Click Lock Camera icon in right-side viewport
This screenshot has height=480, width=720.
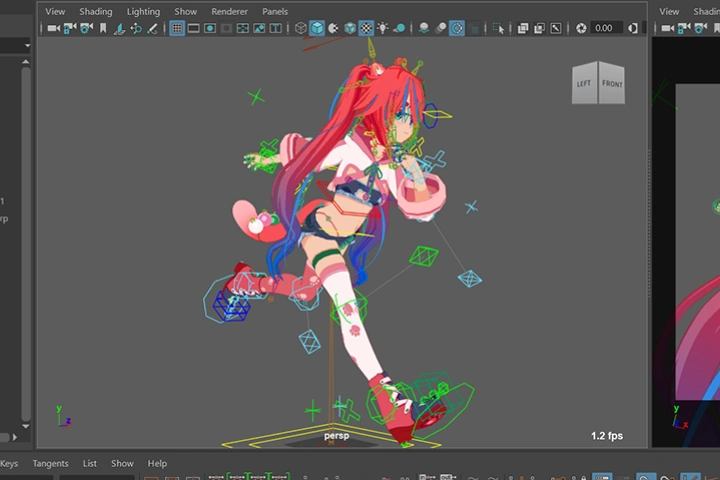point(684,28)
